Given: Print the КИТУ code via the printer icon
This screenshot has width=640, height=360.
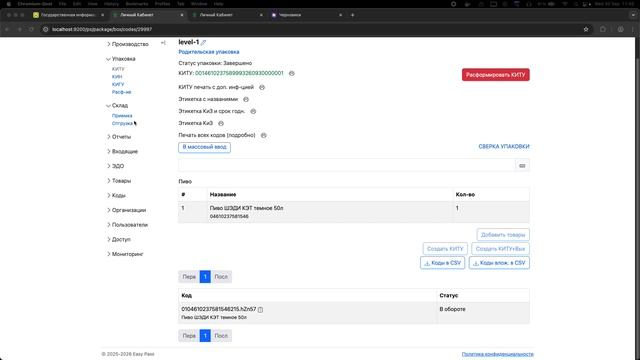Looking at the screenshot, I should pos(291,73).
